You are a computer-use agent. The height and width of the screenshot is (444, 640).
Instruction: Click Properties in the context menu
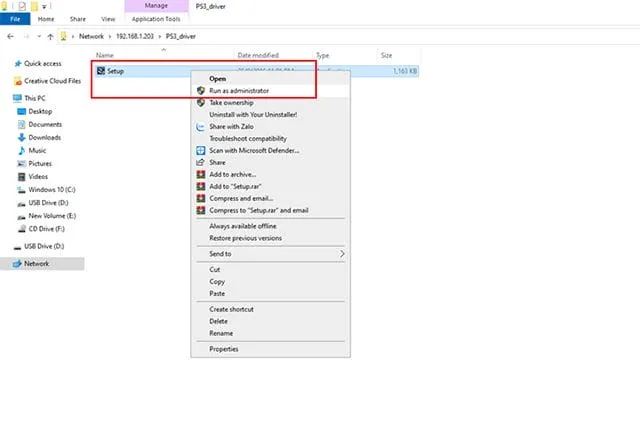224,349
